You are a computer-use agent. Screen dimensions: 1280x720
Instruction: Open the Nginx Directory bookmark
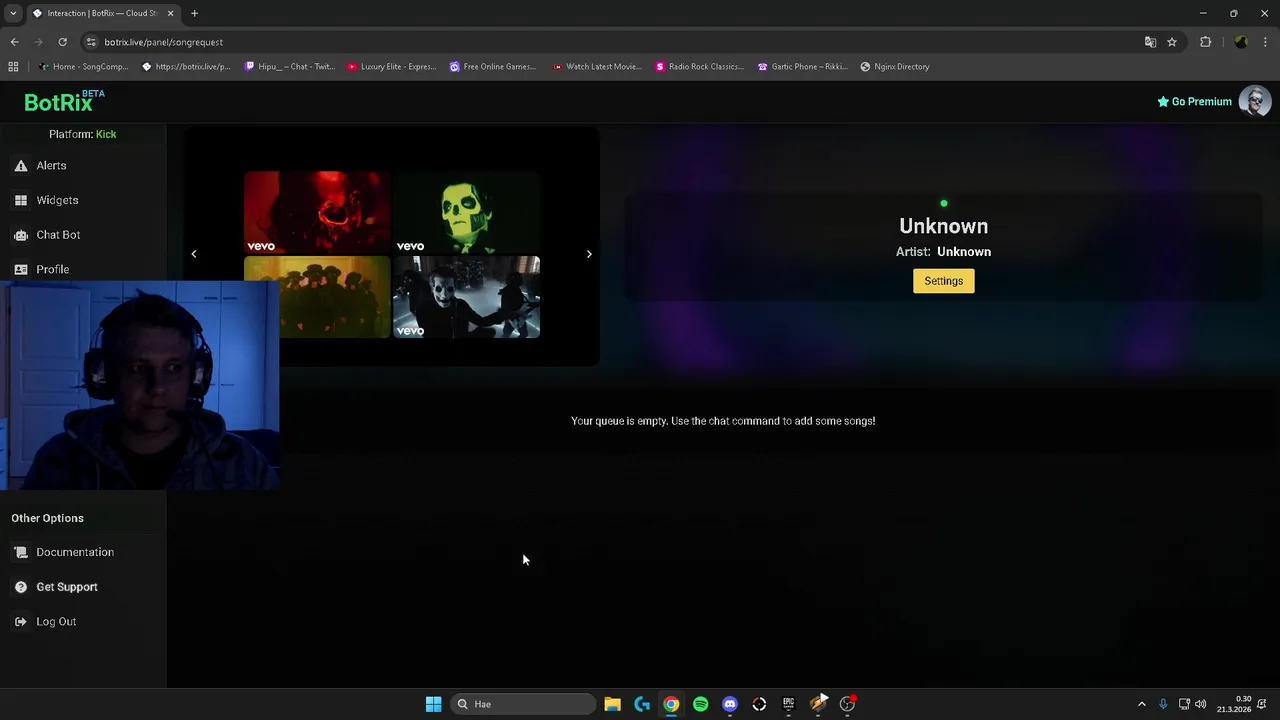(895, 67)
